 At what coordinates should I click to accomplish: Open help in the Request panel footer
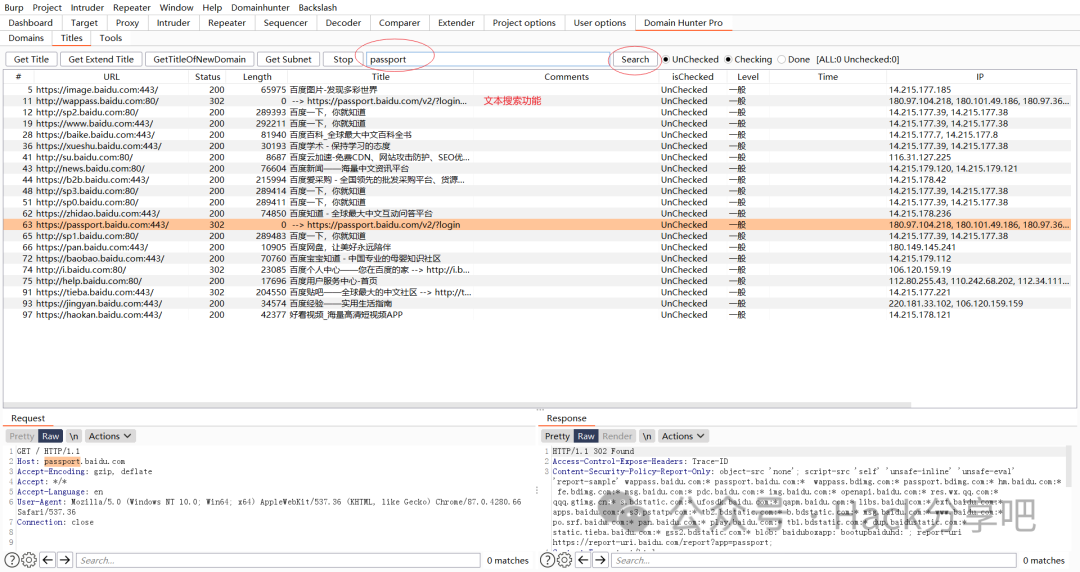click(x=12, y=560)
